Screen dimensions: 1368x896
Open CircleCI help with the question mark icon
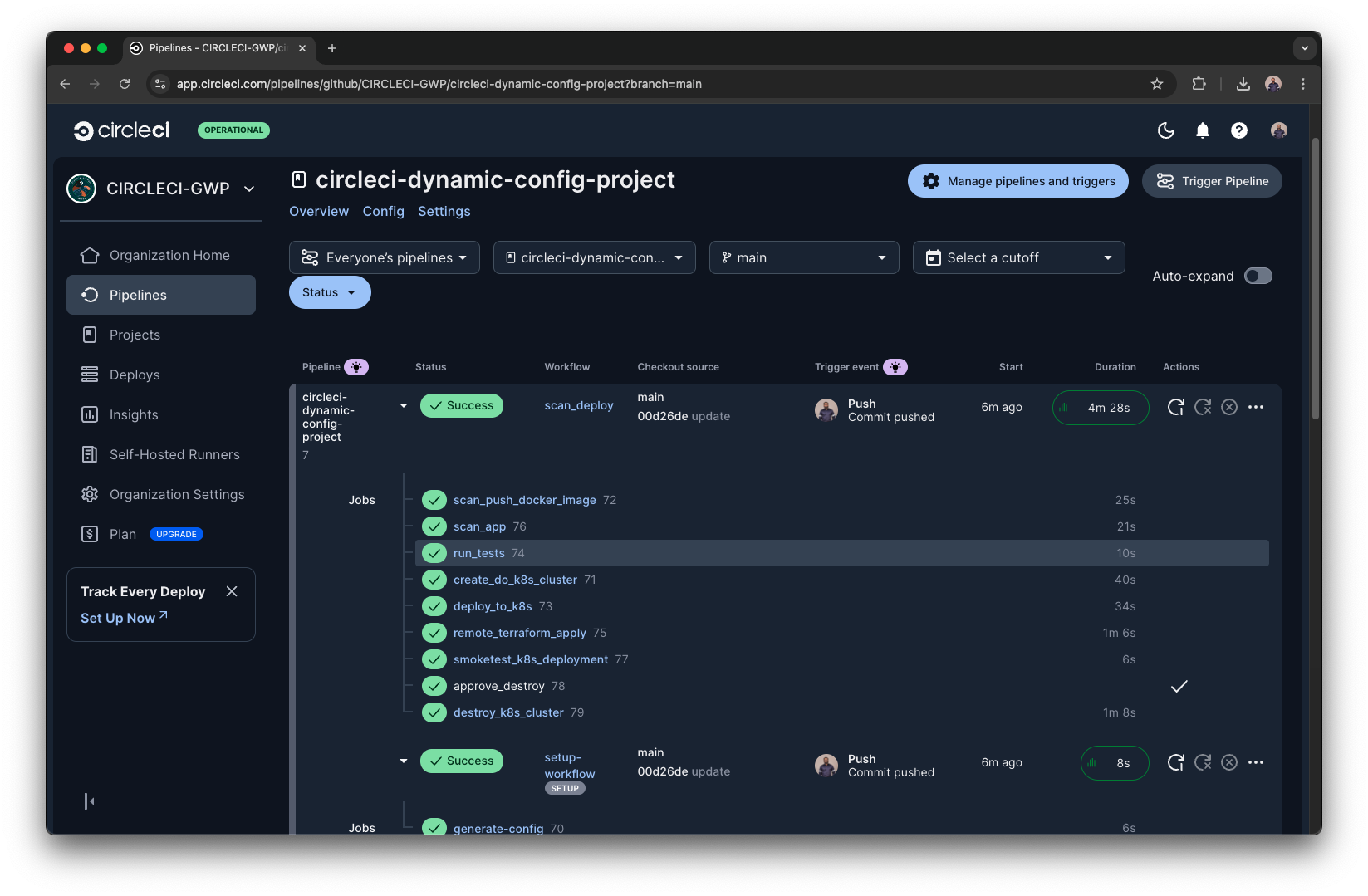tap(1239, 130)
